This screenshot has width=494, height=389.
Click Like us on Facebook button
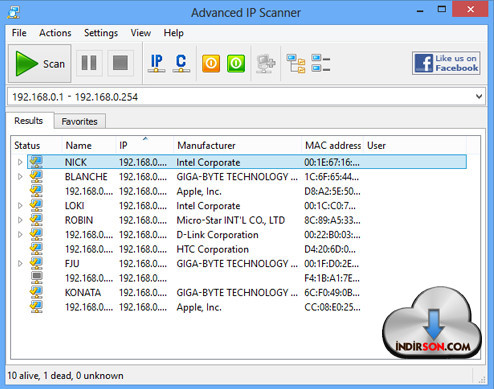[x=446, y=63]
